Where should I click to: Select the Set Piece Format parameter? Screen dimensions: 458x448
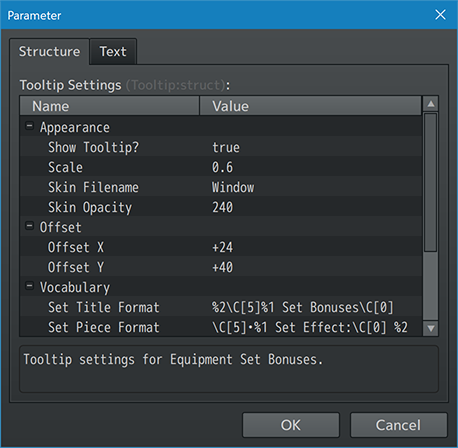click(x=104, y=327)
